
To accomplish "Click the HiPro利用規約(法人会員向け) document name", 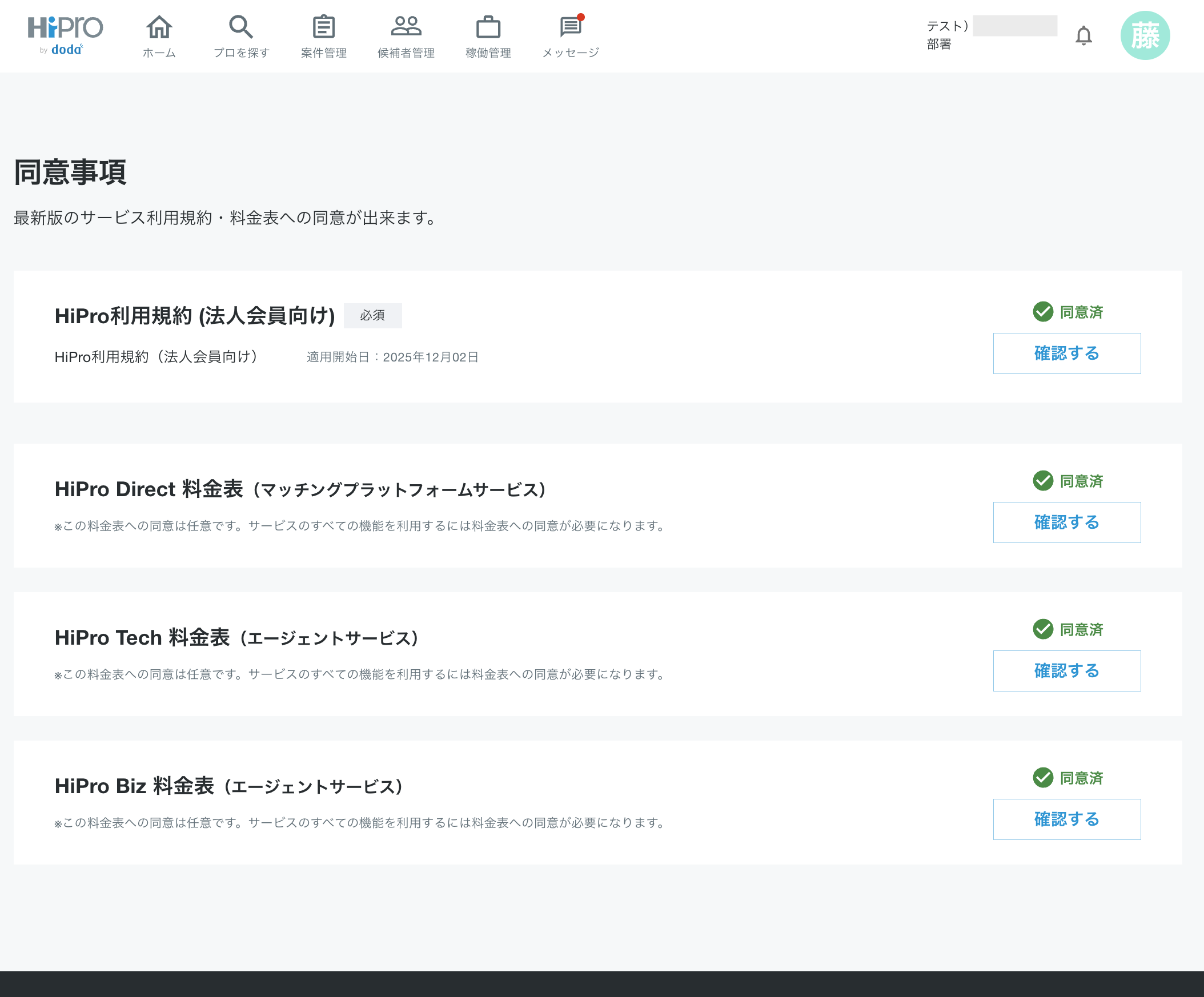I will 156,357.
